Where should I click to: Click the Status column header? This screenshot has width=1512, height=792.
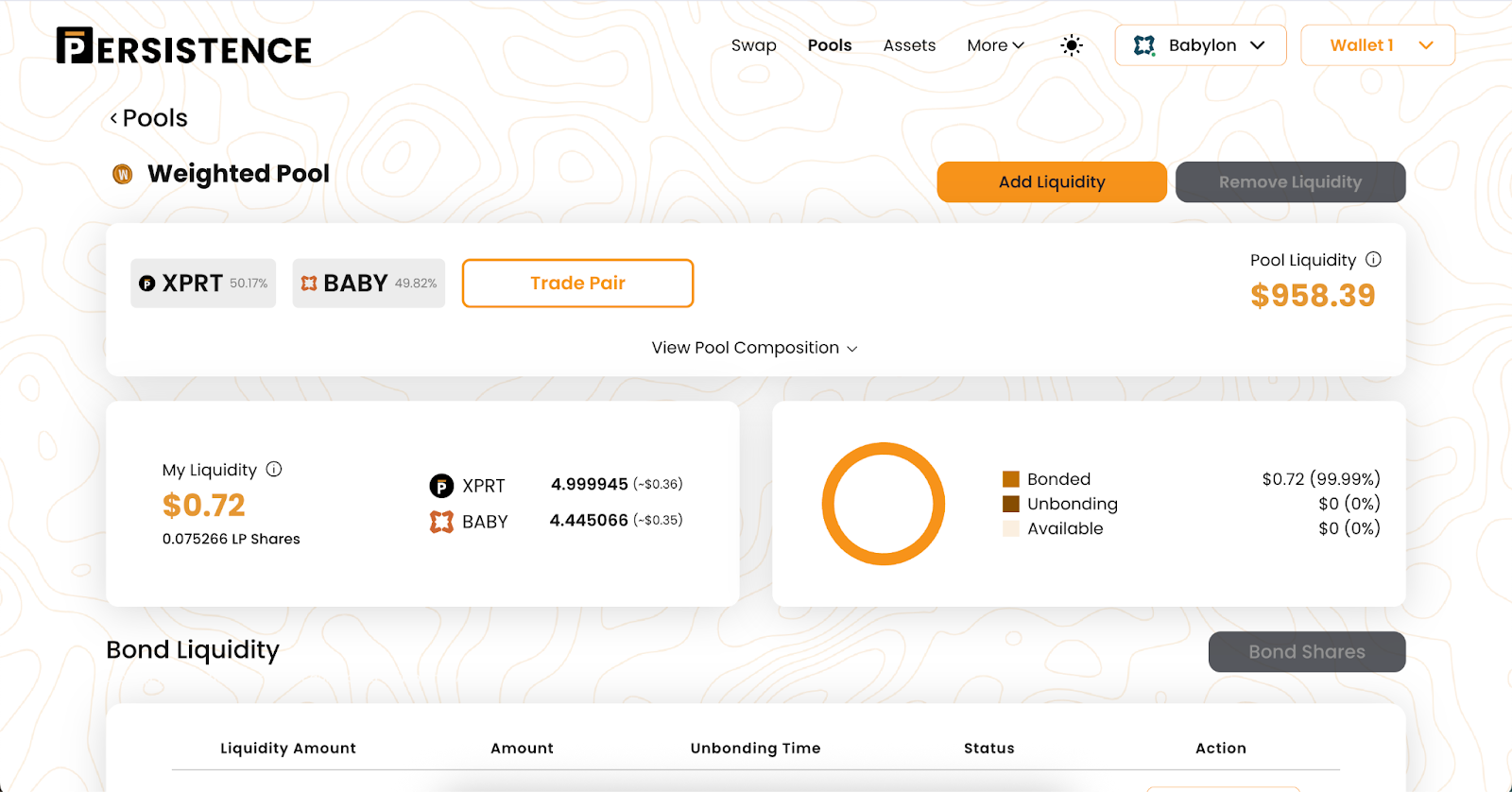989,749
